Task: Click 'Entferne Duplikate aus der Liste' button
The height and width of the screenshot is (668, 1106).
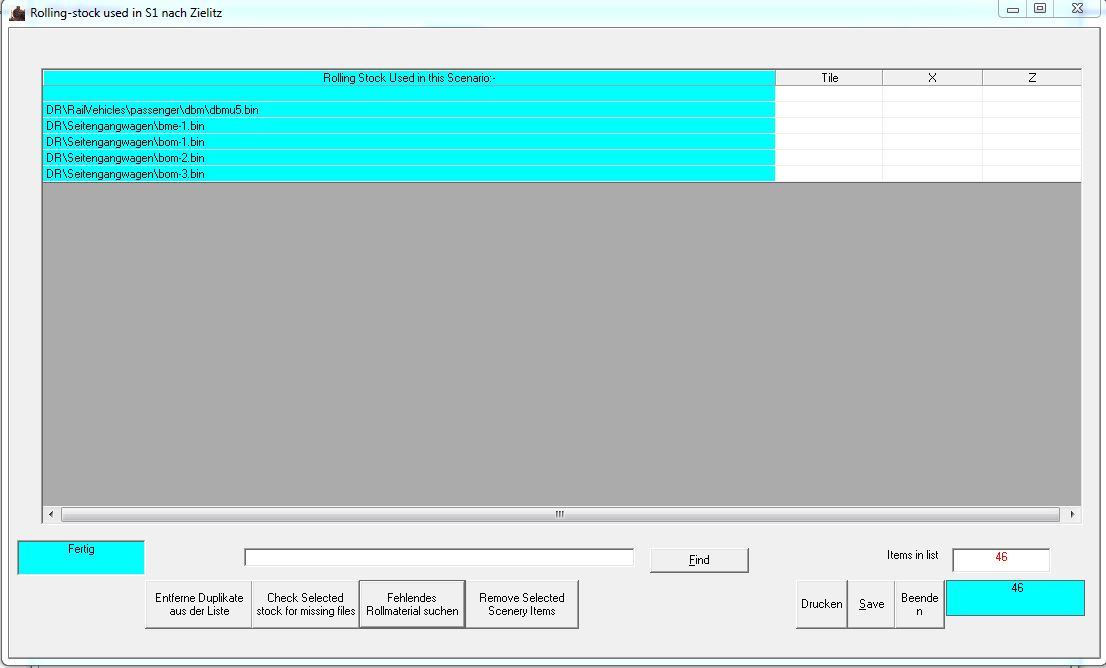Action: pos(199,604)
